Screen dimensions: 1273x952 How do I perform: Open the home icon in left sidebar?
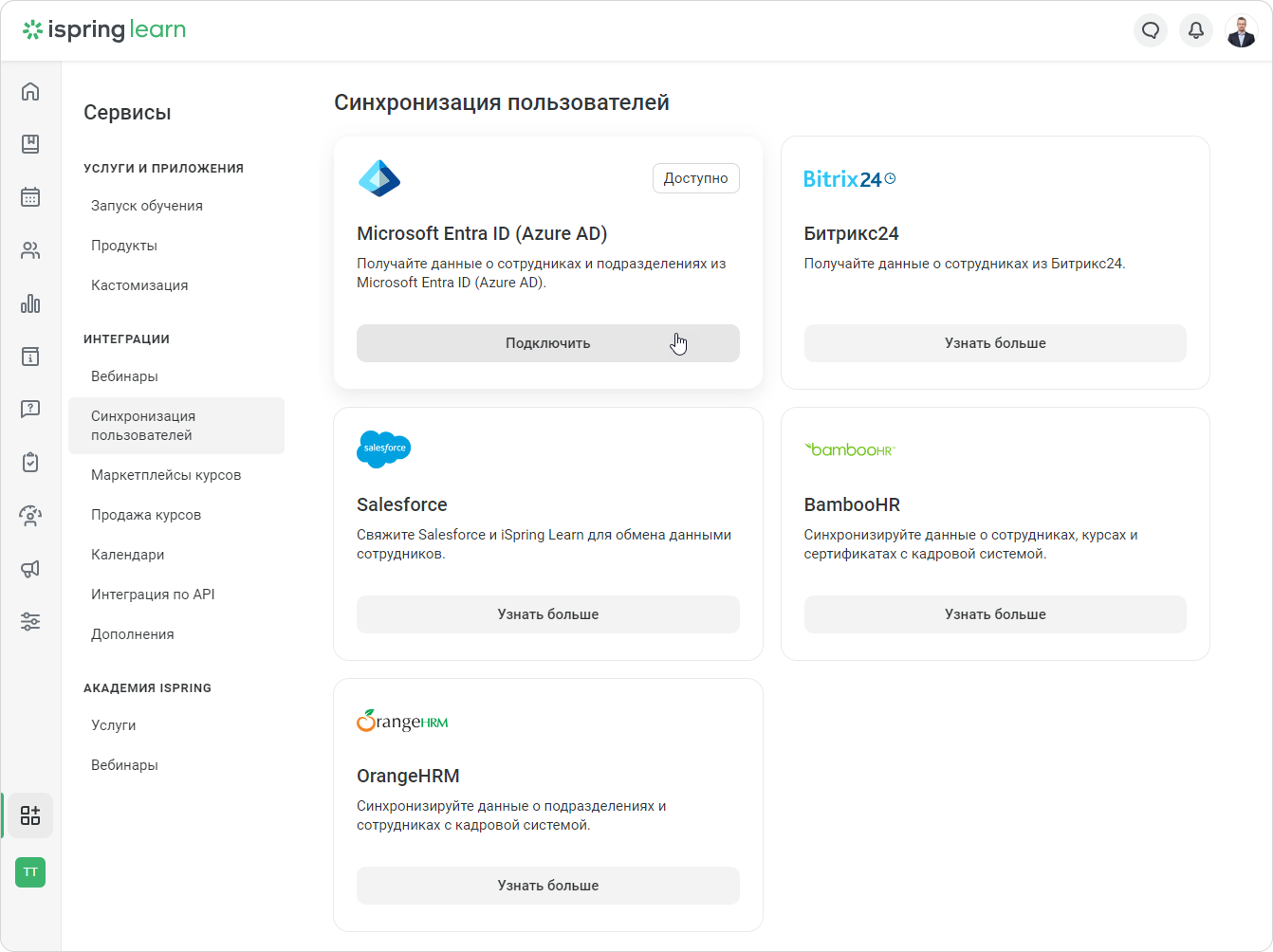30,91
